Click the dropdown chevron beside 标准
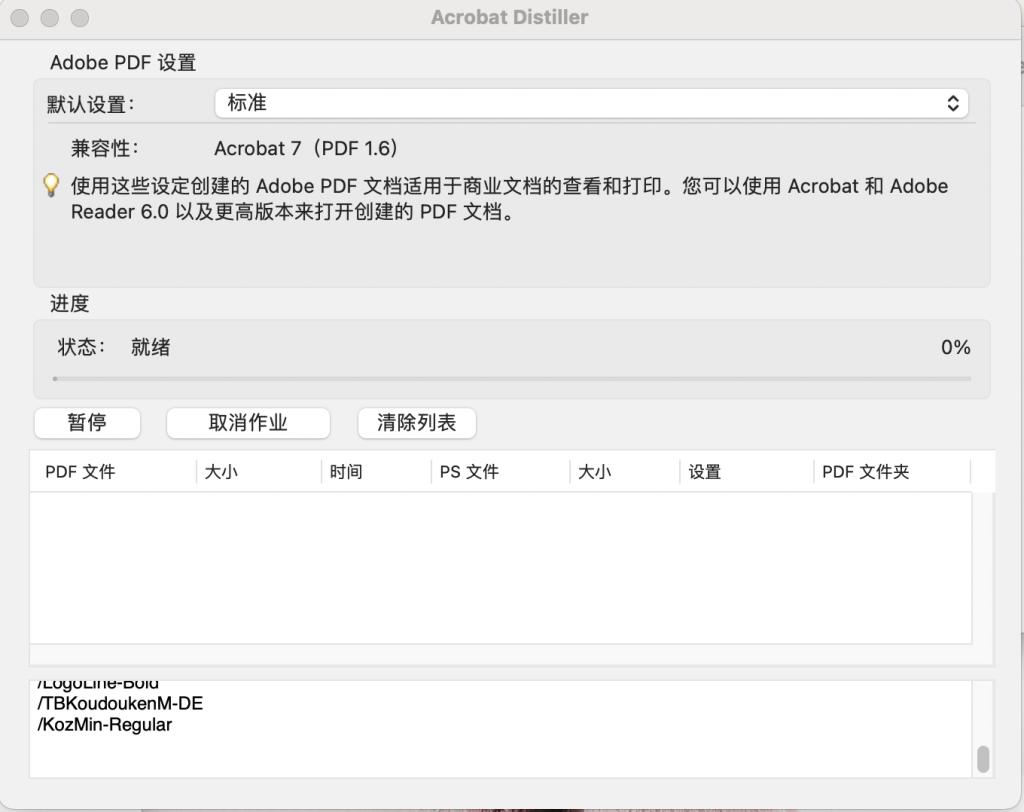The image size is (1024, 812). pos(953,103)
